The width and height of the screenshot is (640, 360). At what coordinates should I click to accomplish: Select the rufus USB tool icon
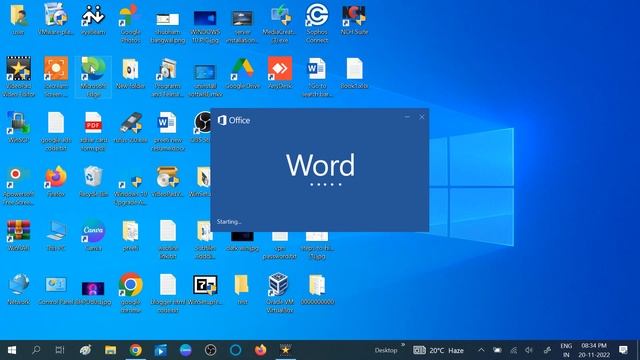[x=131, y=127]
